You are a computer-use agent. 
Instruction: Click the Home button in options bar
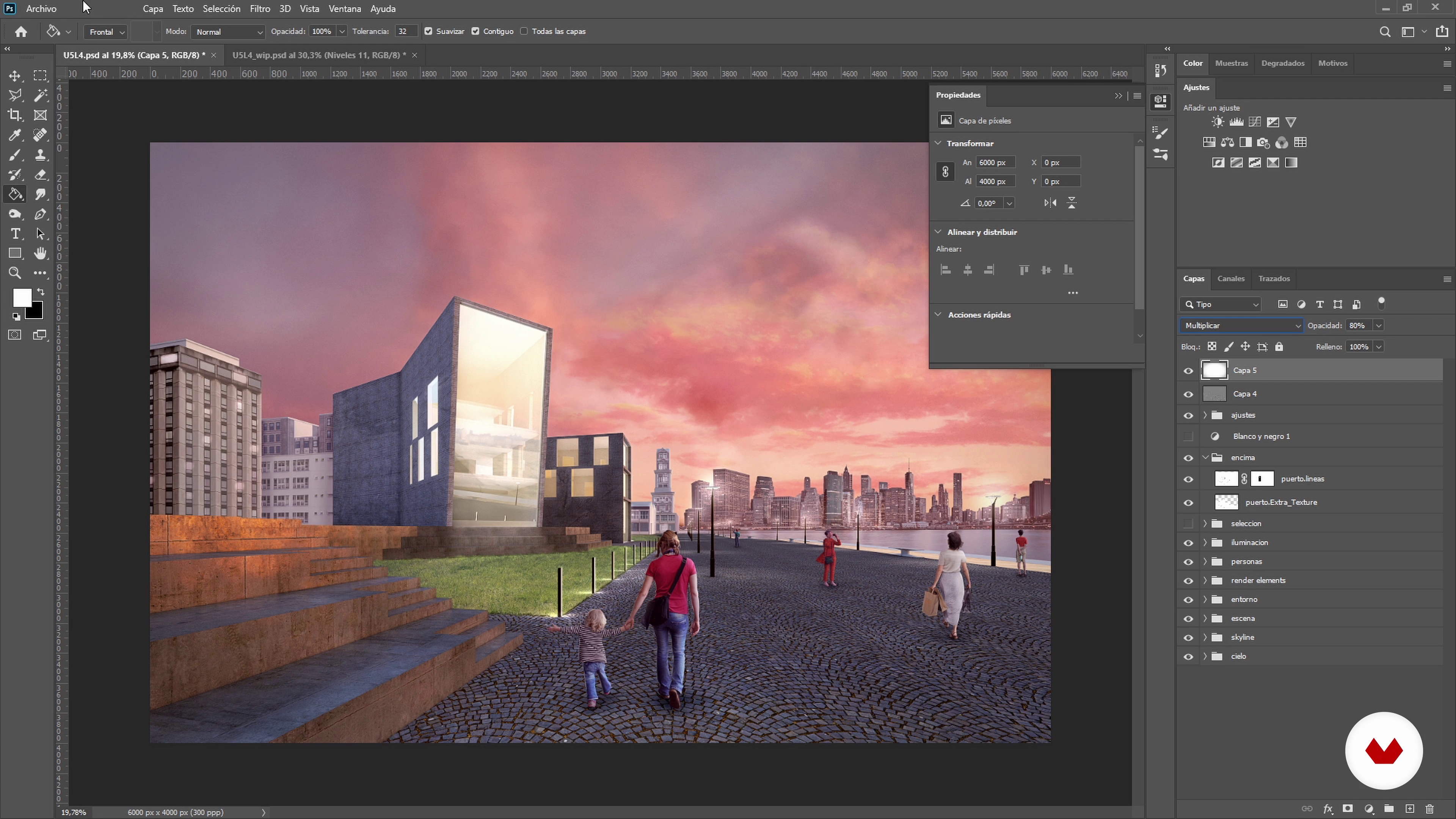[x=21, y=31]
